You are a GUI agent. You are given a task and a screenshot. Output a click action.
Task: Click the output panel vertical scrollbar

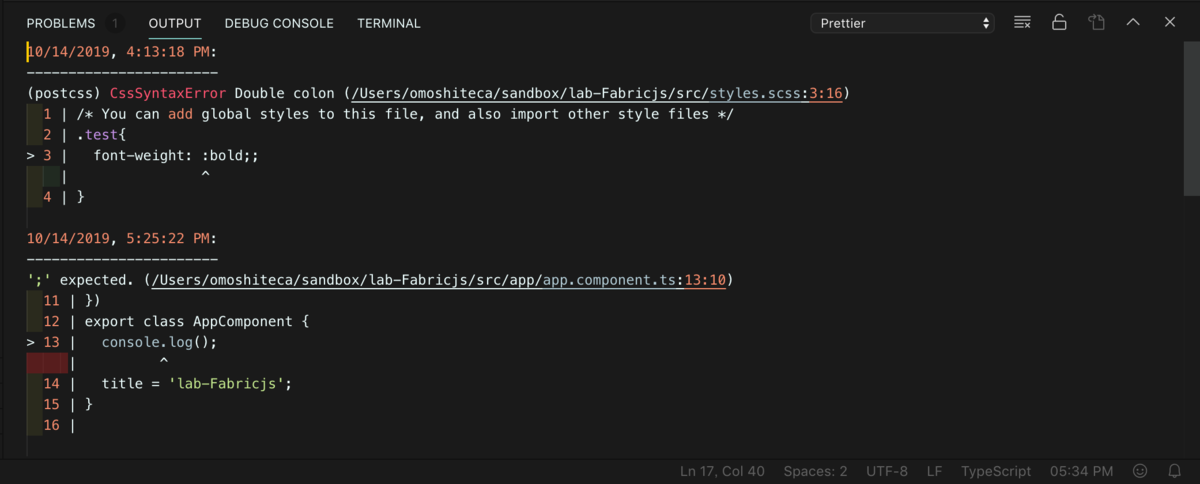tap(1192, 120)
